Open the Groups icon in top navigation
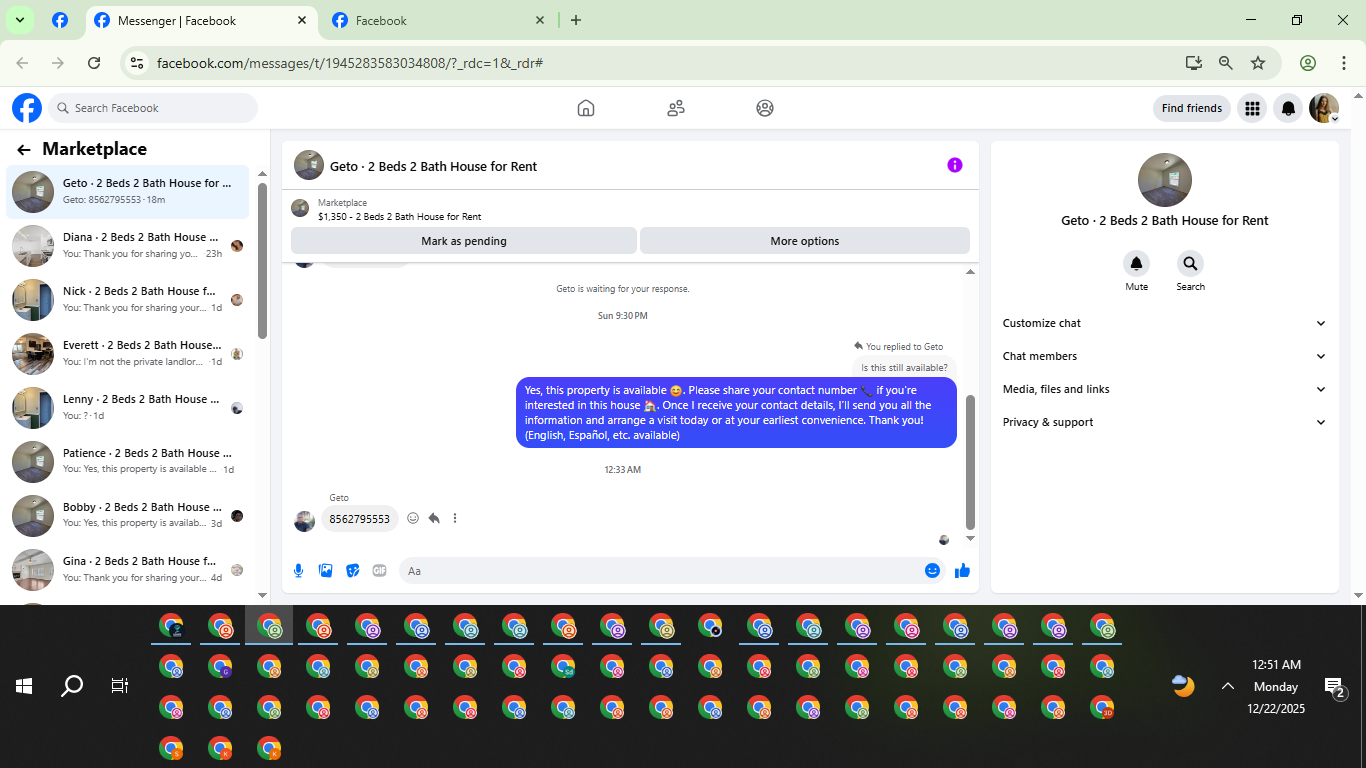Viewport: 1366px width, 768px height. click(765, 108)
